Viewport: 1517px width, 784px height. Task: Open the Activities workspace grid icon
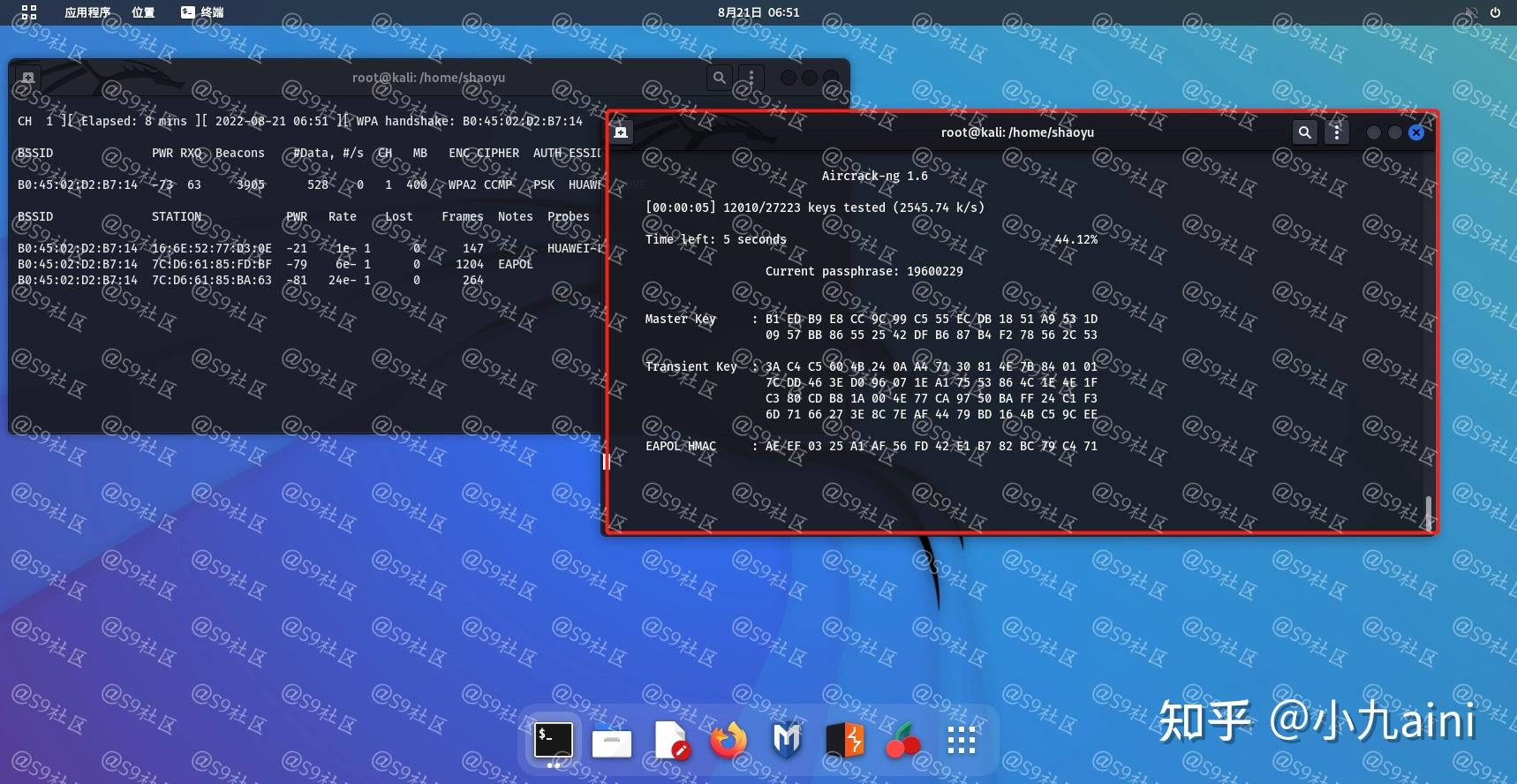[x=29, y=12]
